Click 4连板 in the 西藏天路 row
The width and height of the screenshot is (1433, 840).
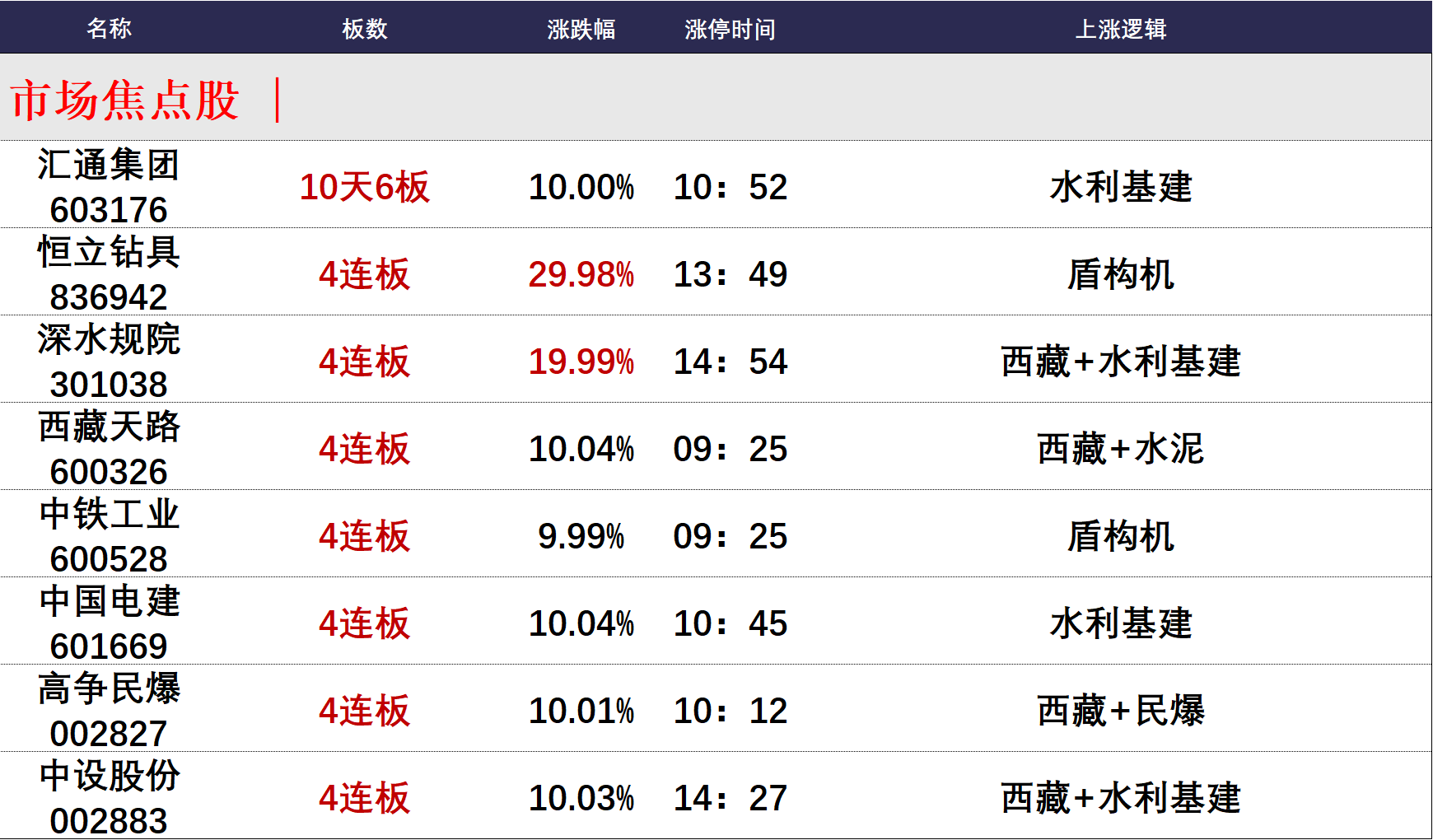coord(365,449)
